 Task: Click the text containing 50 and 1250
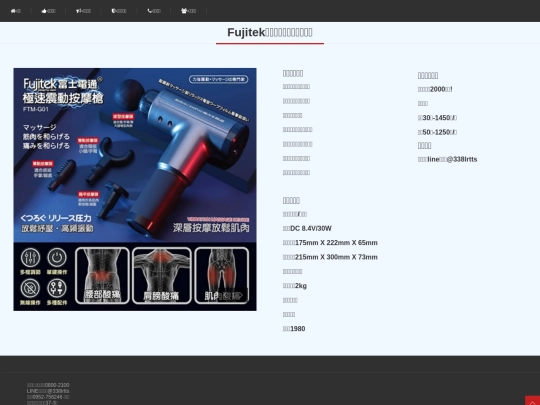437,132
